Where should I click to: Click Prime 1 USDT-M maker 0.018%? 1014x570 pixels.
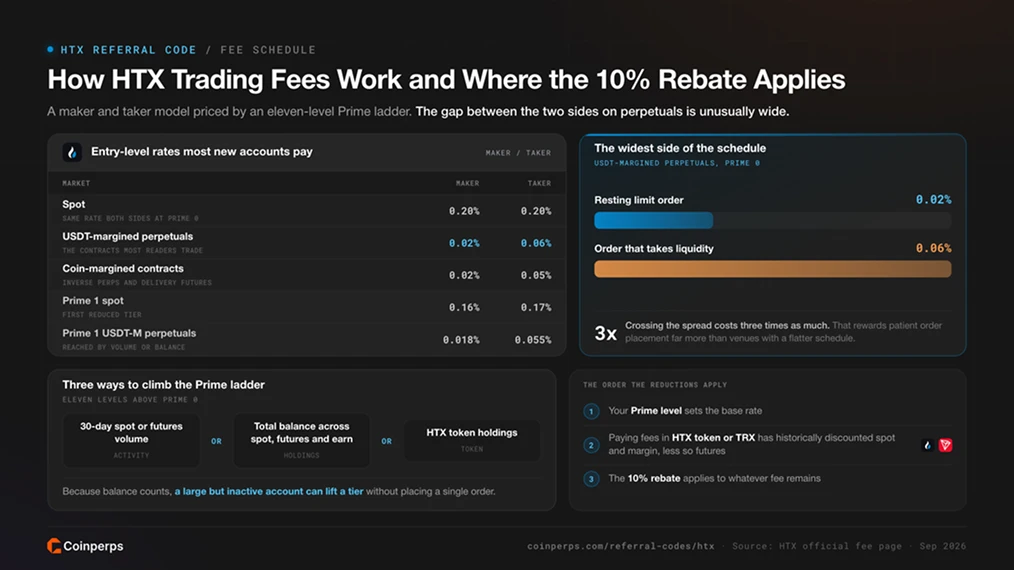[461, 340]
